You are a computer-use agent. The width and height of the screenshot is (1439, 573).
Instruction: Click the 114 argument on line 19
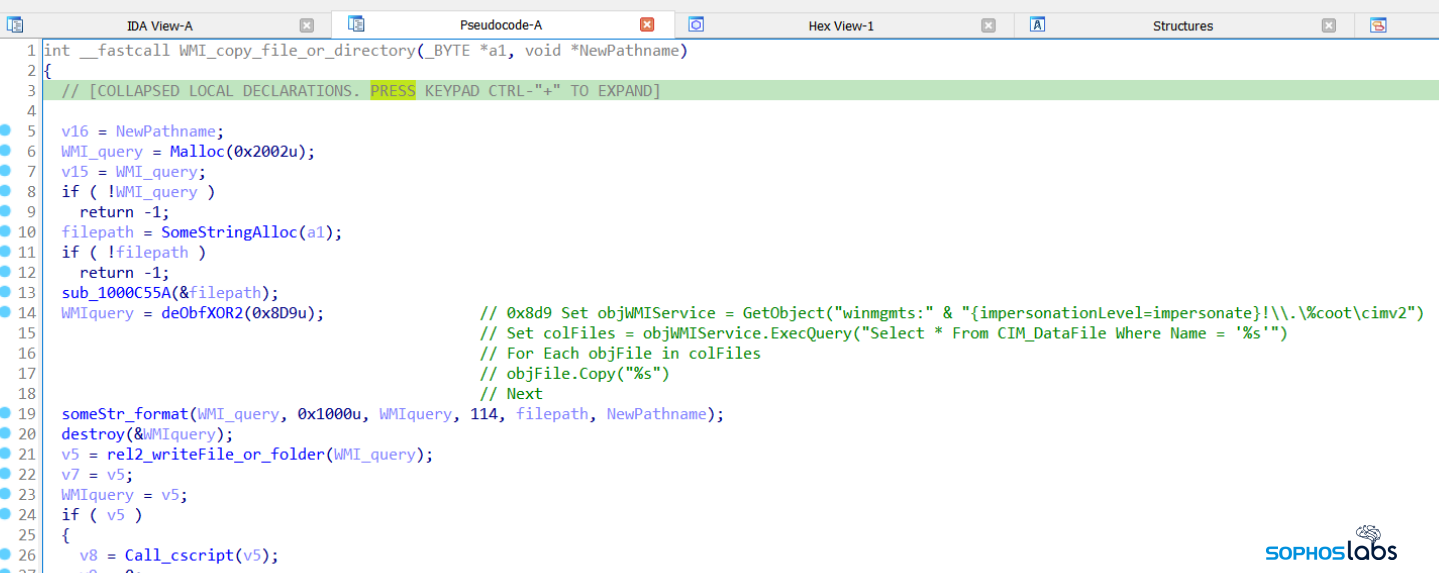[x=484, y=414]
